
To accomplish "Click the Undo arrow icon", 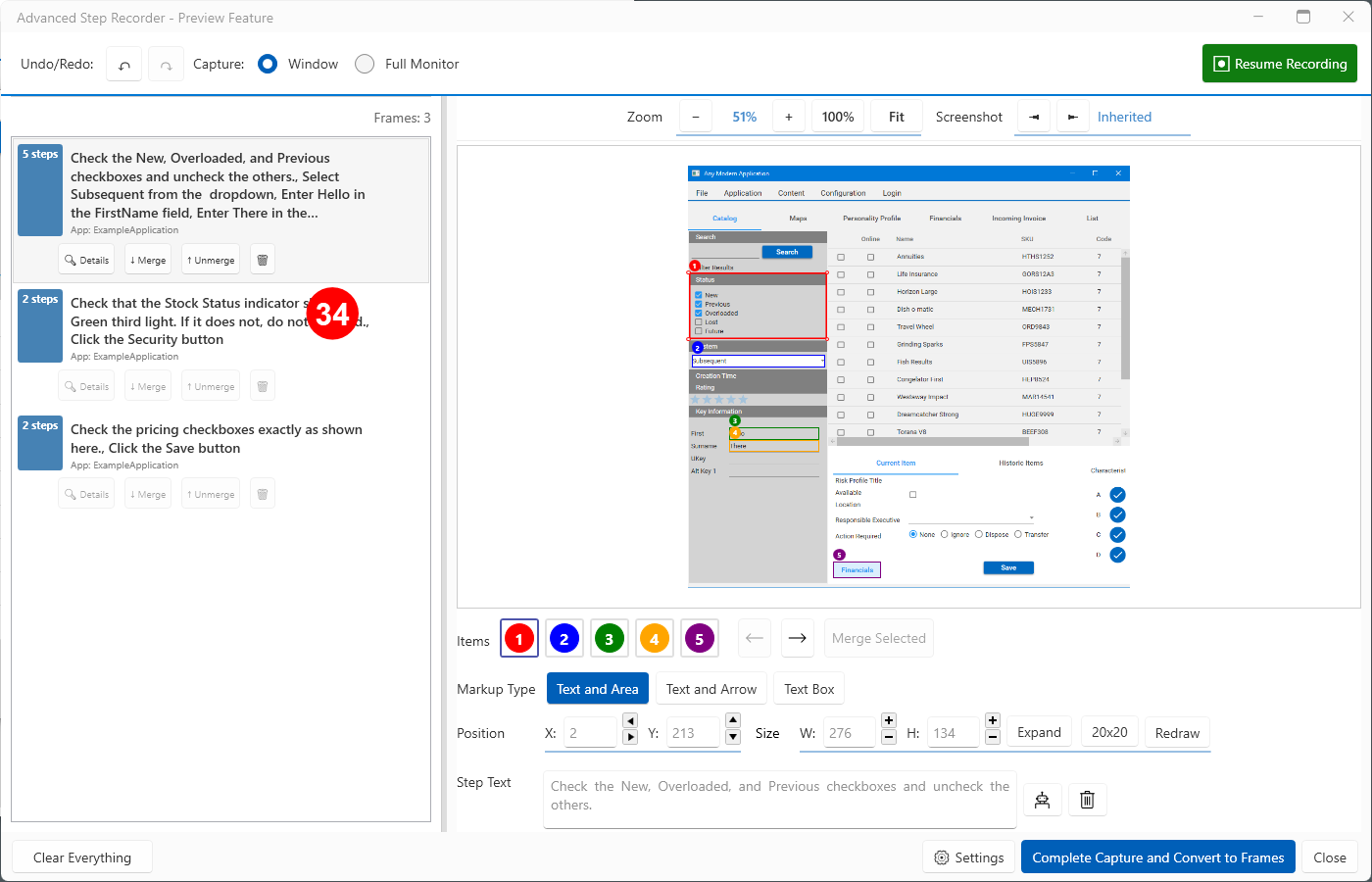I will pos(124,65).
